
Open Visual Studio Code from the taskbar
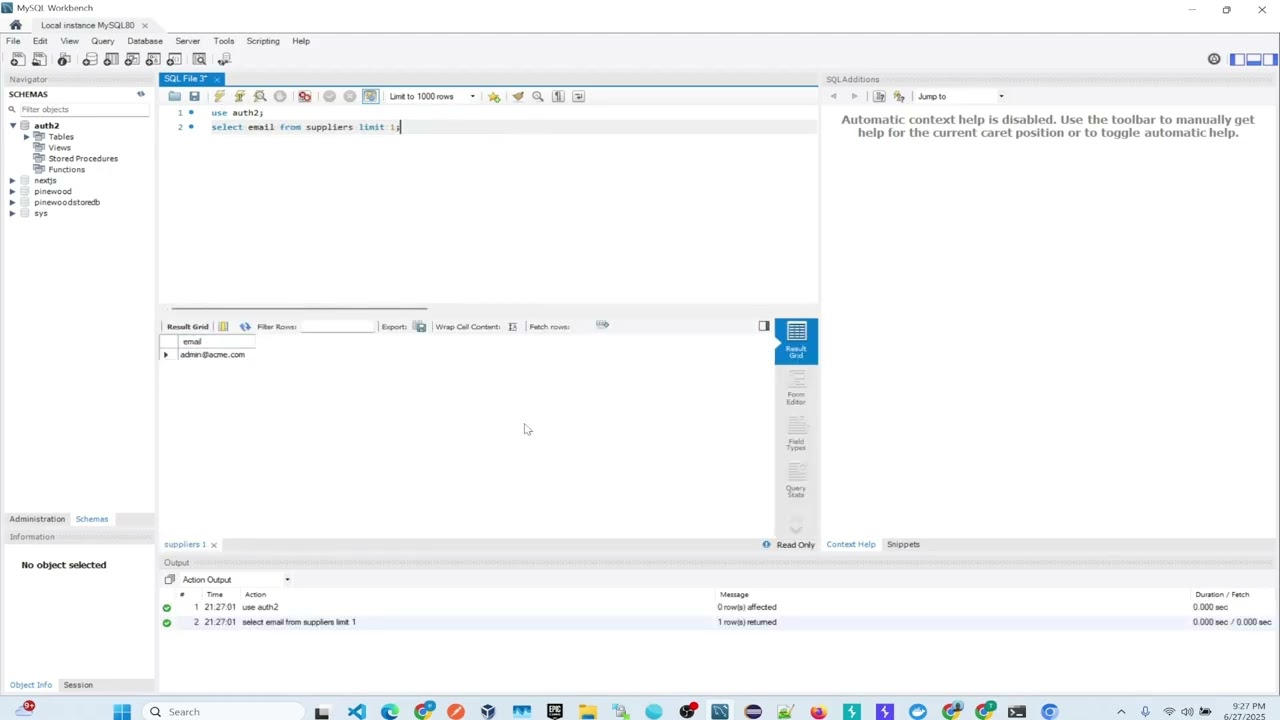tap(356, 712)
